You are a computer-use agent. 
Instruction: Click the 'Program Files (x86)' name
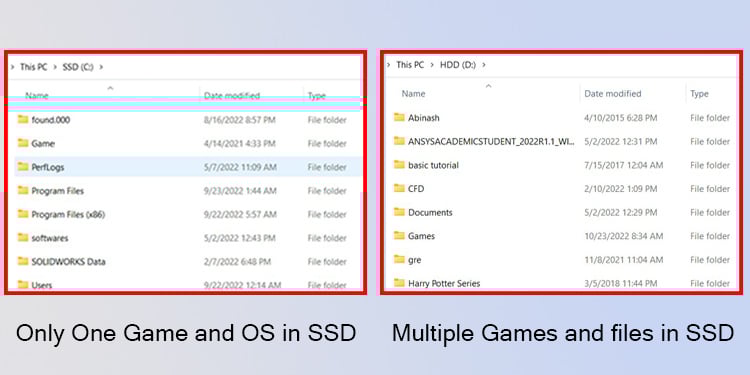point(68,214)
